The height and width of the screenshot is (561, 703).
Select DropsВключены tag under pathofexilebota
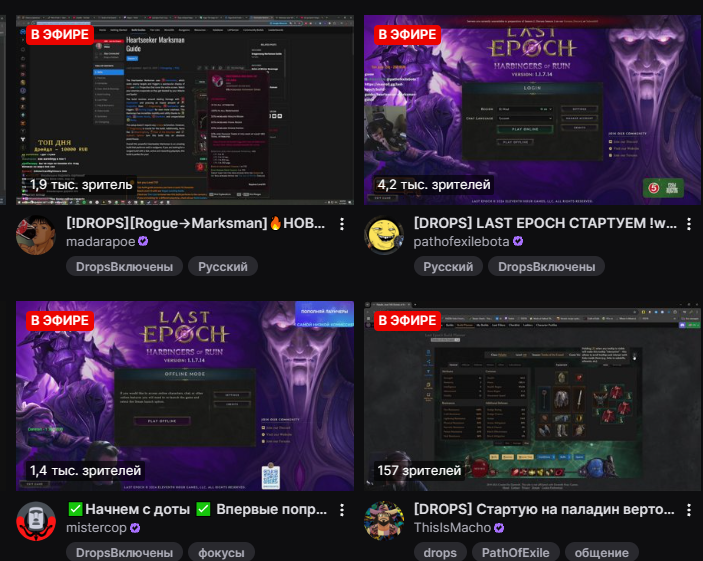tap(547, 267)
